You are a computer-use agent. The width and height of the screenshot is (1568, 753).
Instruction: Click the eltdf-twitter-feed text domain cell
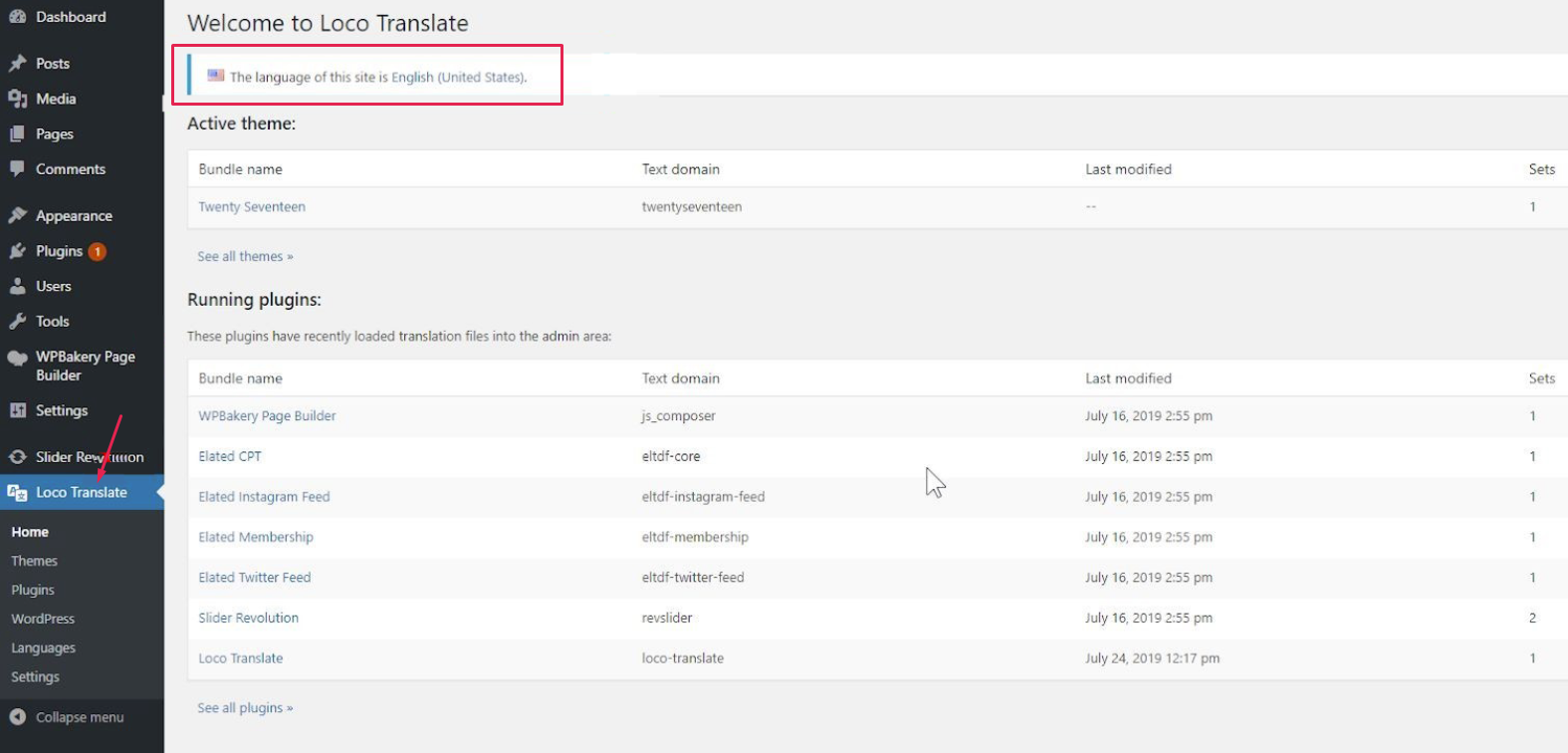(x=693, y=578)
